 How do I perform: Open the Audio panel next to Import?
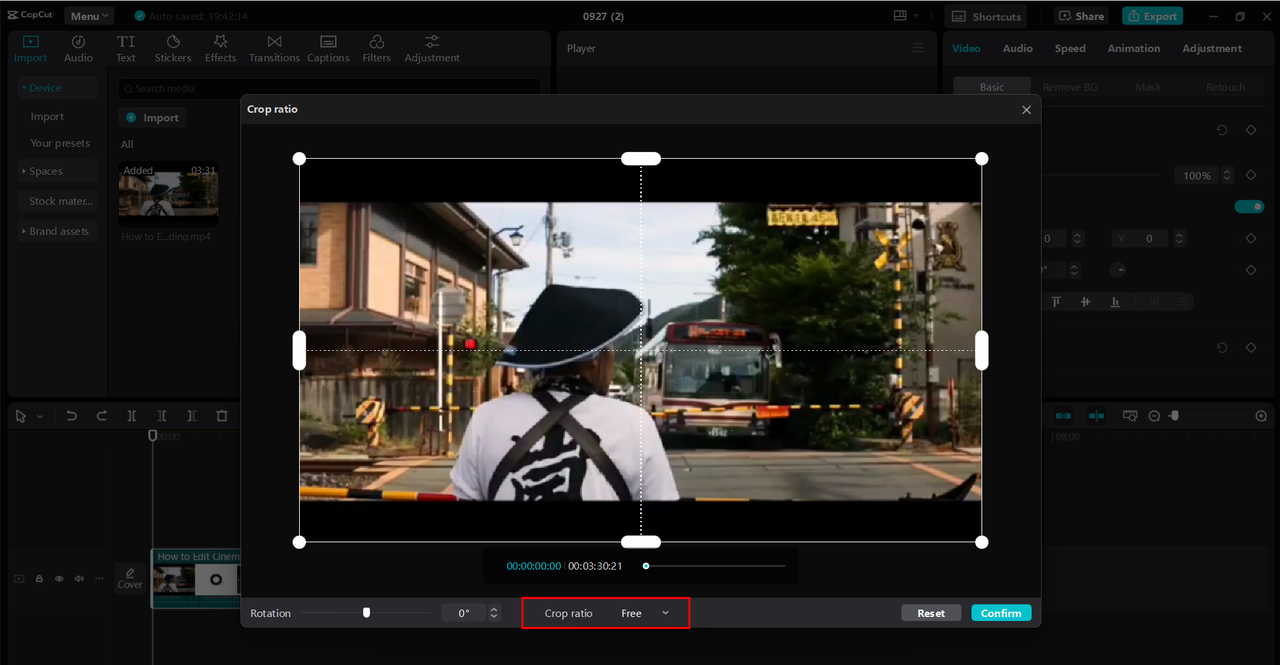(78, 48)
